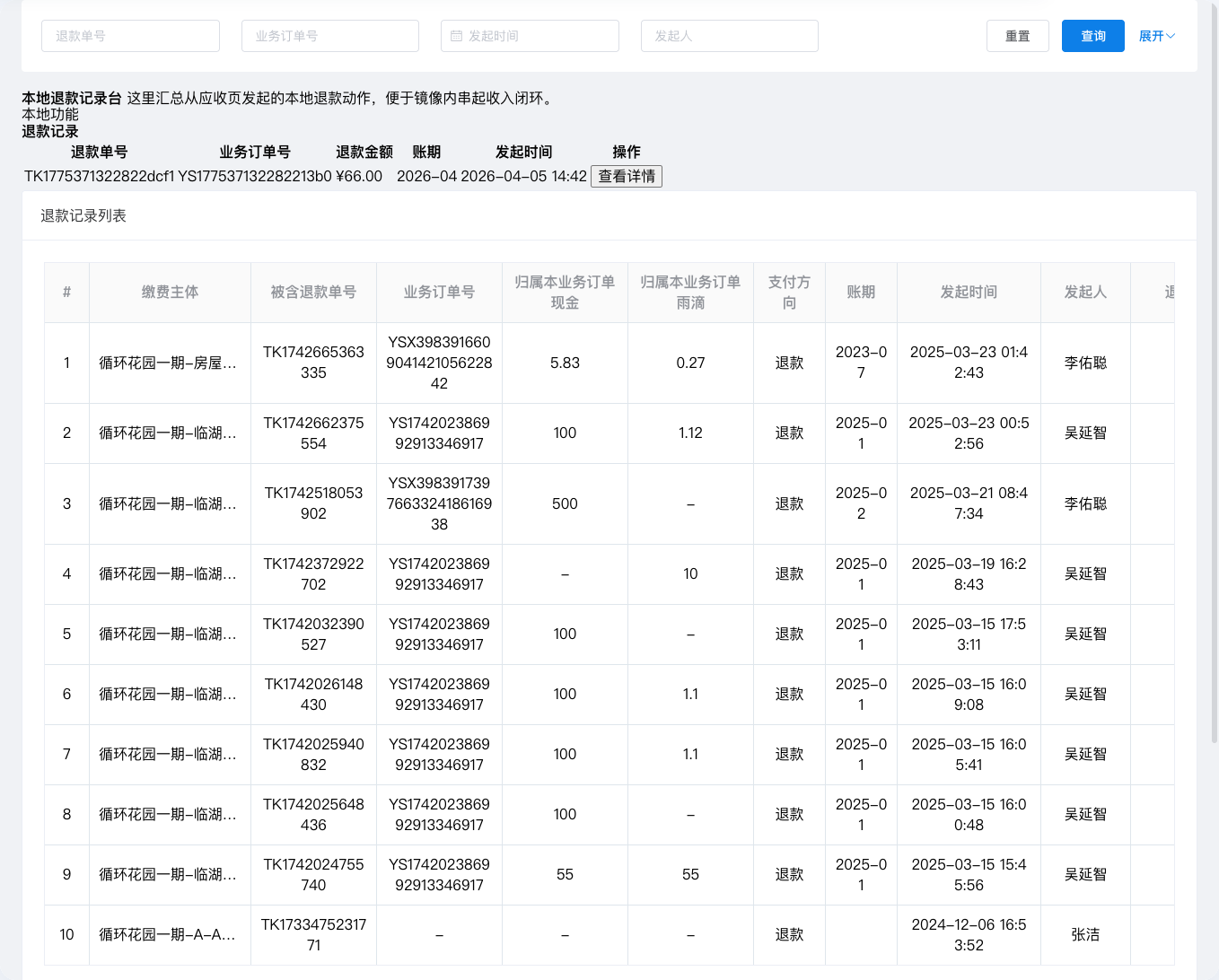The height and width of the screenshot is (980, 1219).
Task: Click the 被含退款单号 column header
Action: point(313,293)
